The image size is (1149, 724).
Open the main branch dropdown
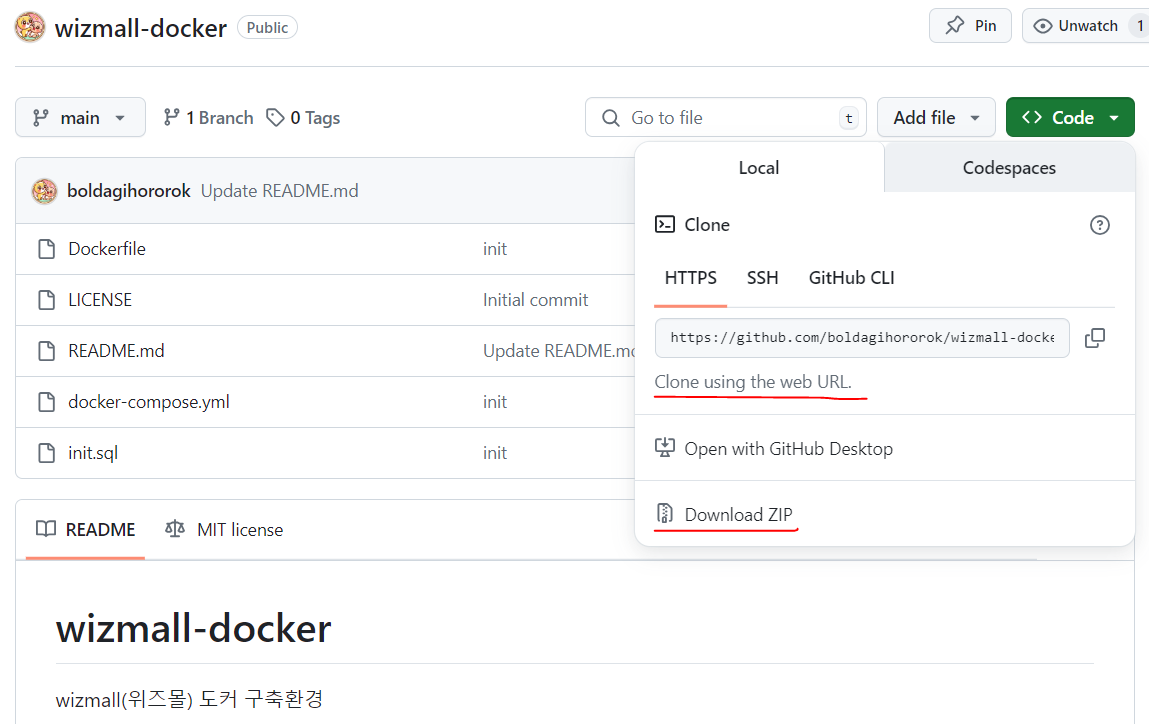[80, 117]
